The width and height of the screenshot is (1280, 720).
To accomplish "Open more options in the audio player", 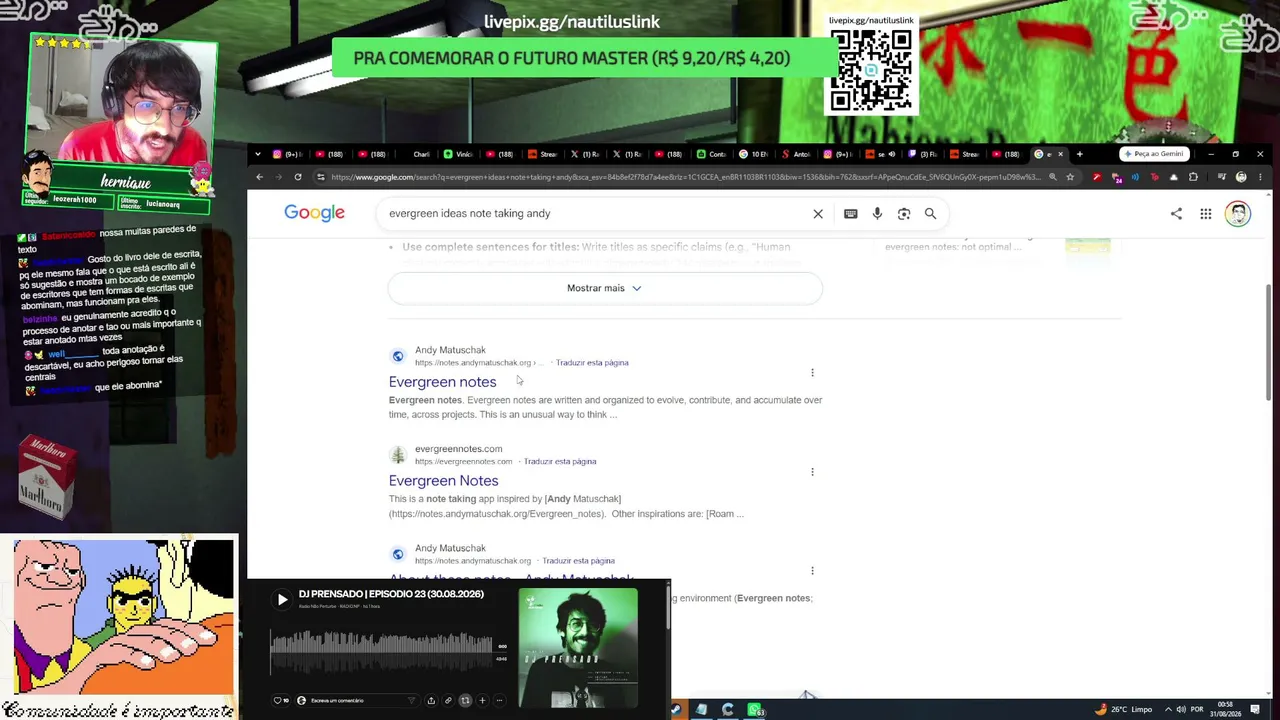I will click(499, 700).
